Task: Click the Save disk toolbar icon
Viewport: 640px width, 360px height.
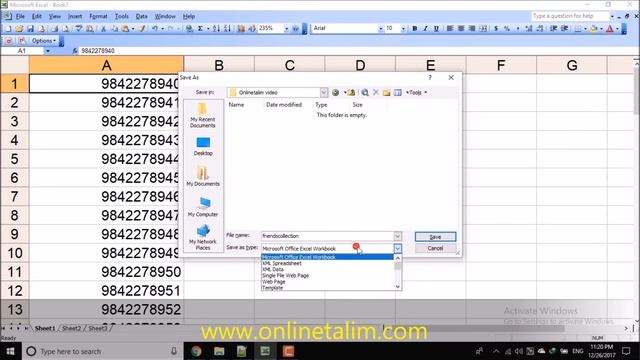Action: 30,29
